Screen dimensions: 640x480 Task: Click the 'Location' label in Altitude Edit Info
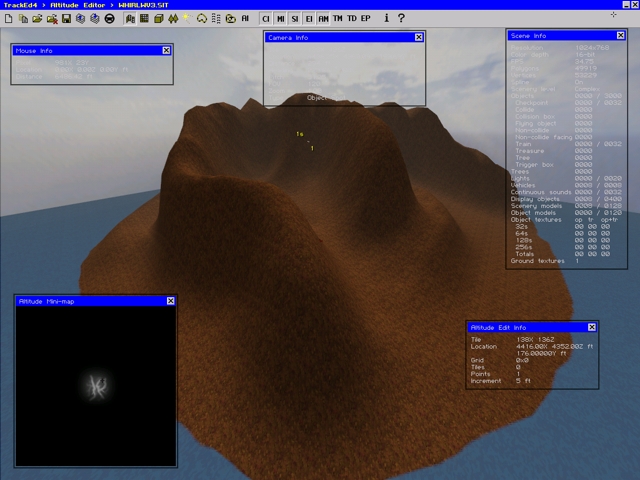pyautogui.click(x=484, y=347)
